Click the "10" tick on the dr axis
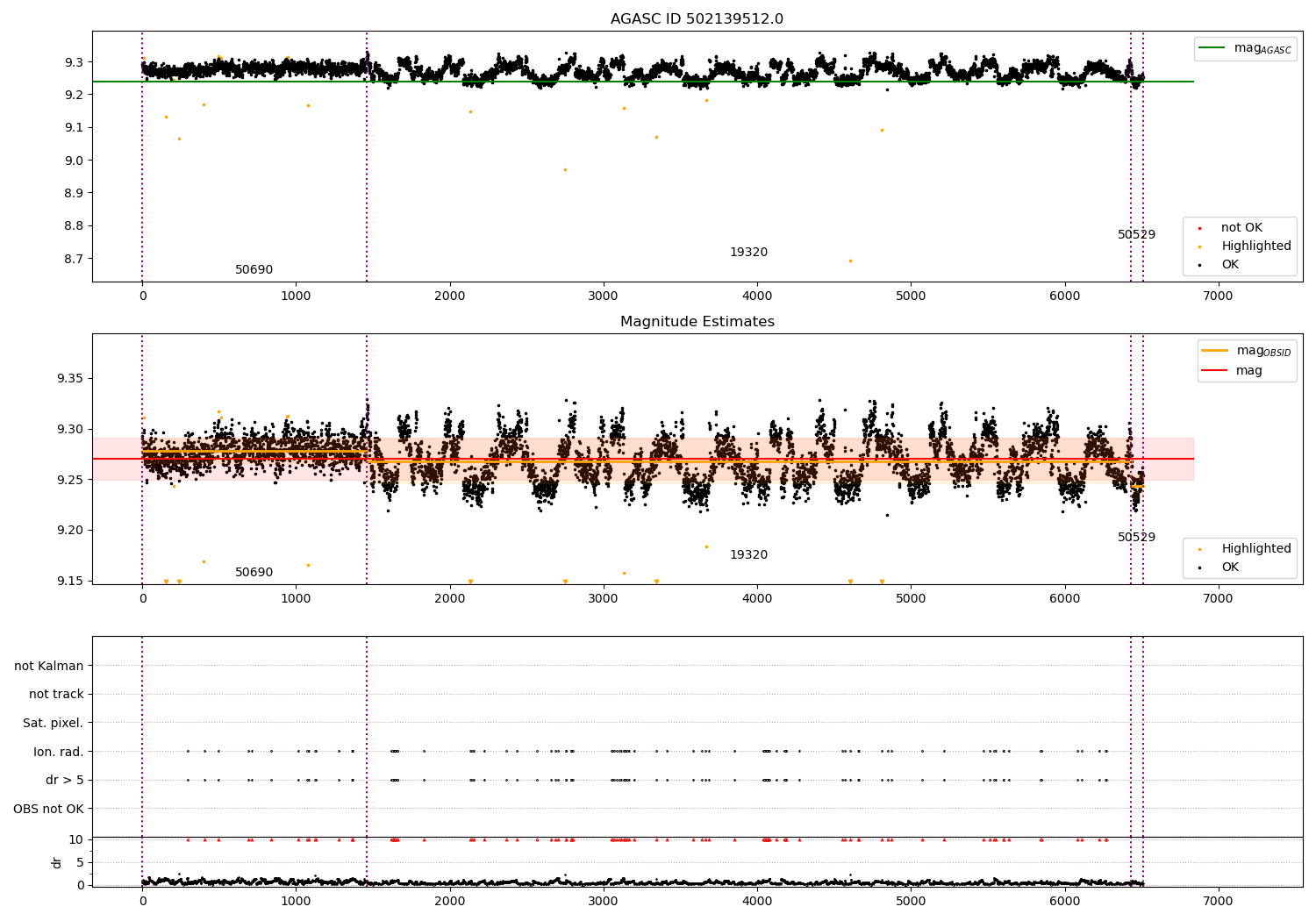The width and height of the screenshot is (1316, 921). click(76, 839)
